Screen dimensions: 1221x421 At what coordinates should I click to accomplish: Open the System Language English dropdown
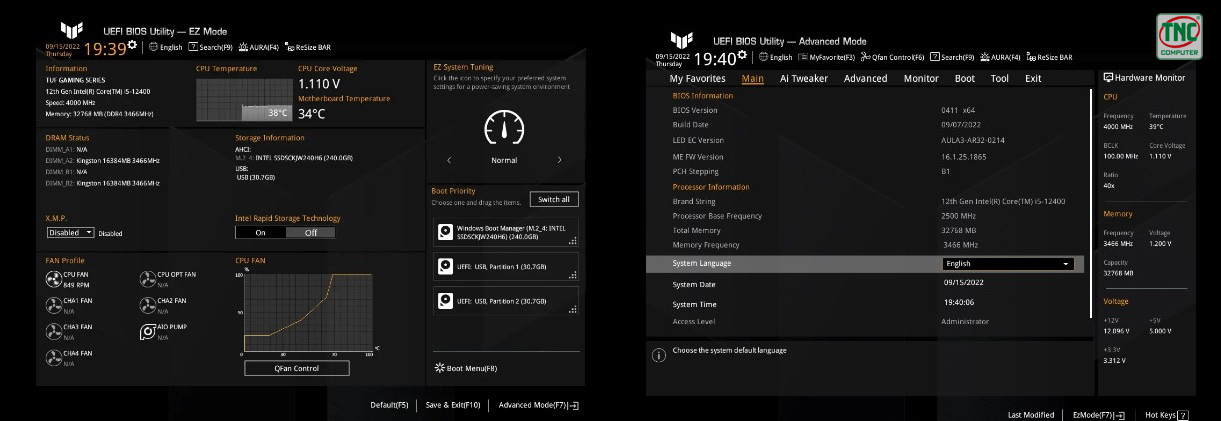tap(1008, 264)
